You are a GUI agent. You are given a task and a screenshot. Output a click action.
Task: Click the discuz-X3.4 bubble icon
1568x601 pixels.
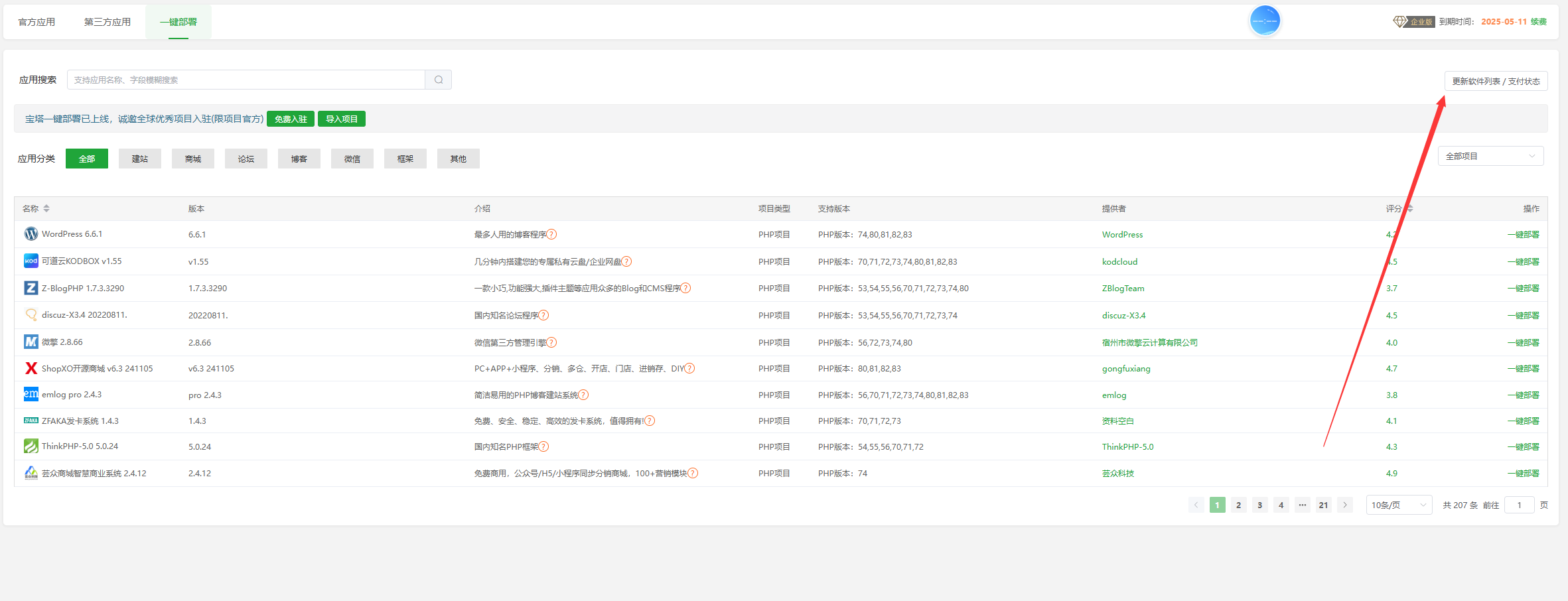[31, 315]
